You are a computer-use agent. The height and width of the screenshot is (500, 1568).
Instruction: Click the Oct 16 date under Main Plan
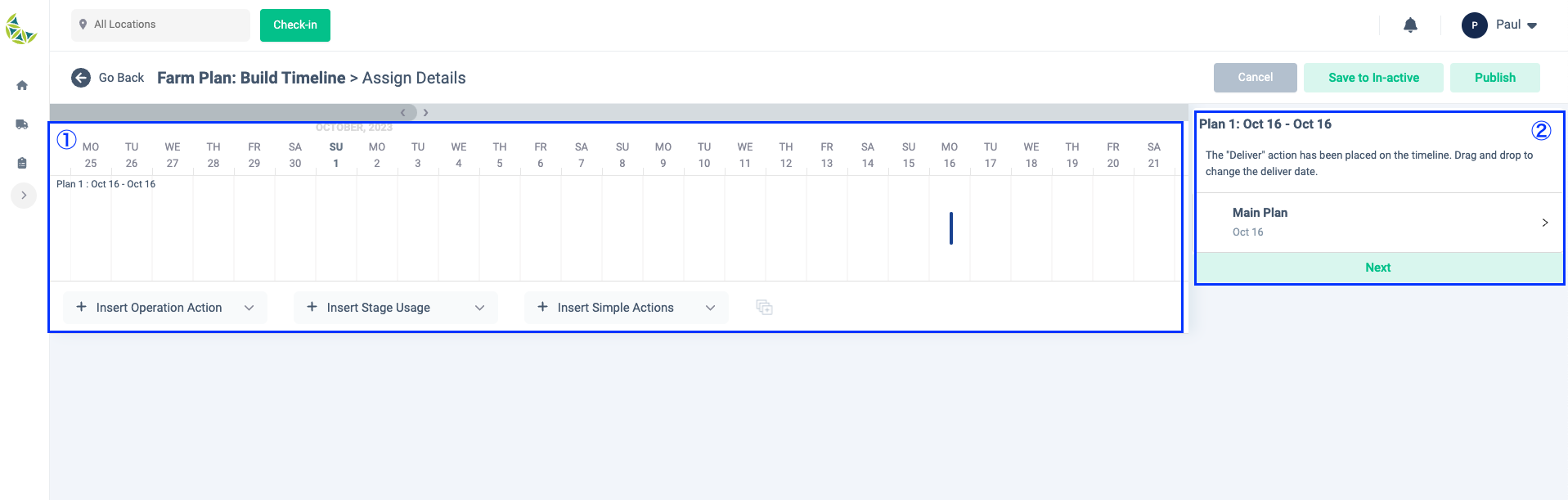(1247, 232)
